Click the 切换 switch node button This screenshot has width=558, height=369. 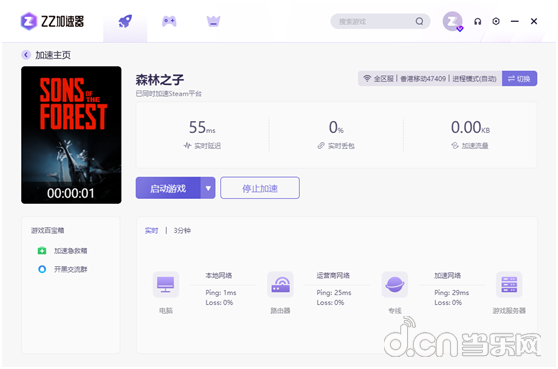[x=519, y=79]
